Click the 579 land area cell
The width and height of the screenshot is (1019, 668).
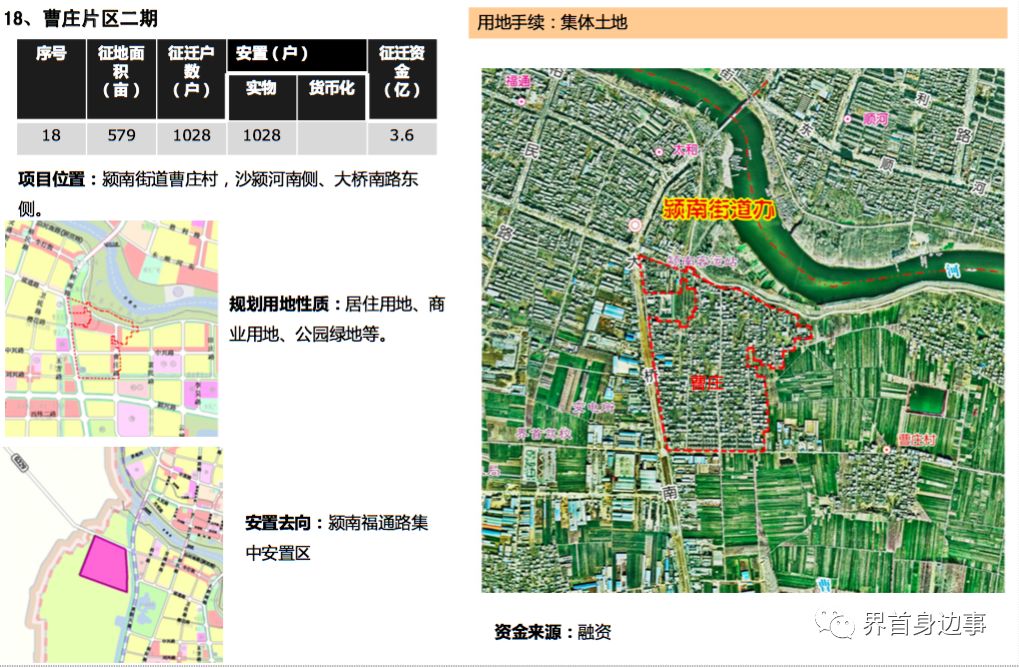click(121, 137)
